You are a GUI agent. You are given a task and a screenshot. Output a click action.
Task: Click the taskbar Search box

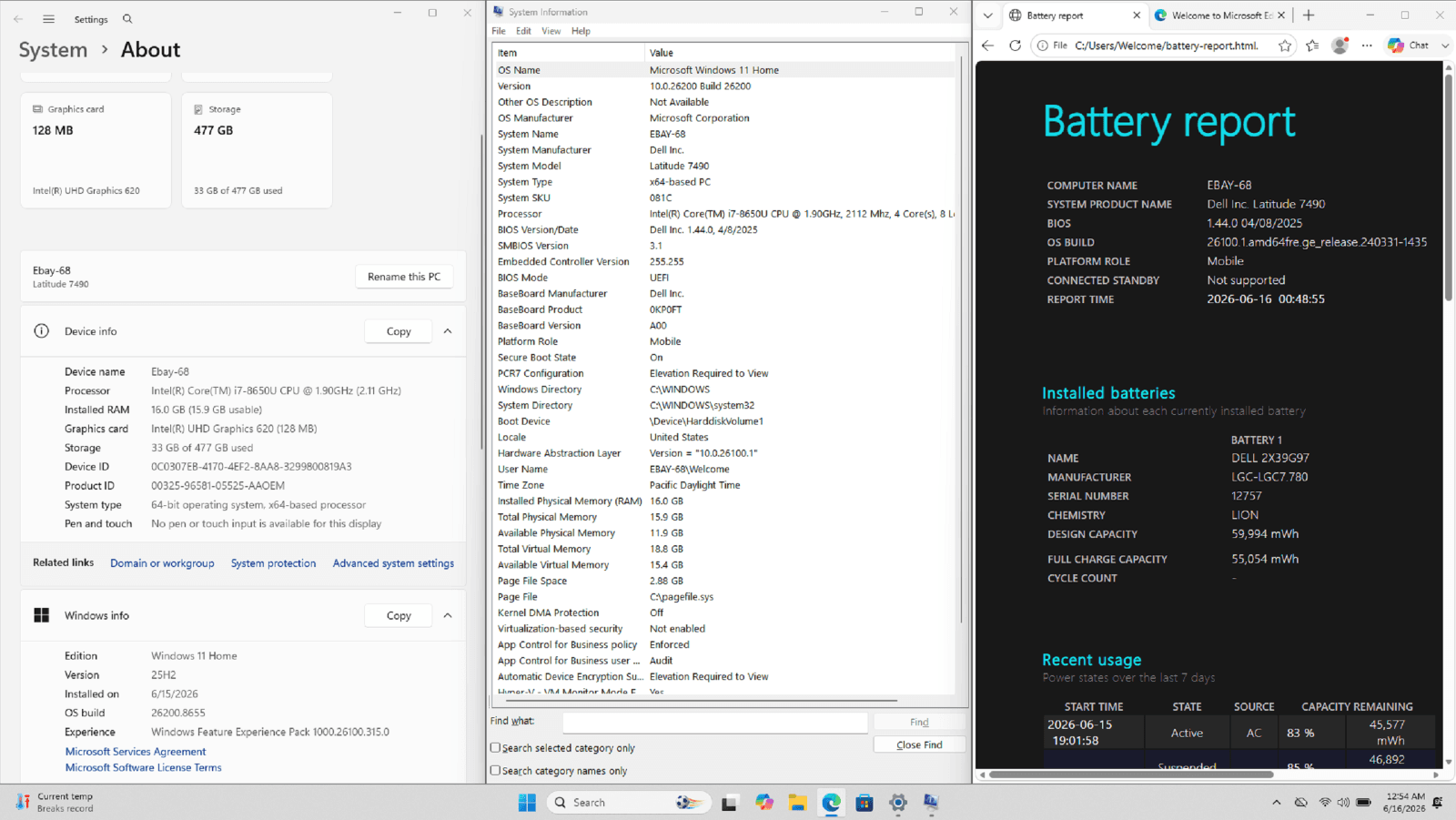628,803
